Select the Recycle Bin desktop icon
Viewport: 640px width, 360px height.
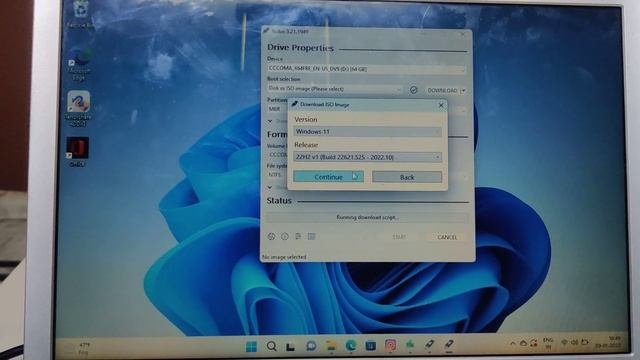80,15
